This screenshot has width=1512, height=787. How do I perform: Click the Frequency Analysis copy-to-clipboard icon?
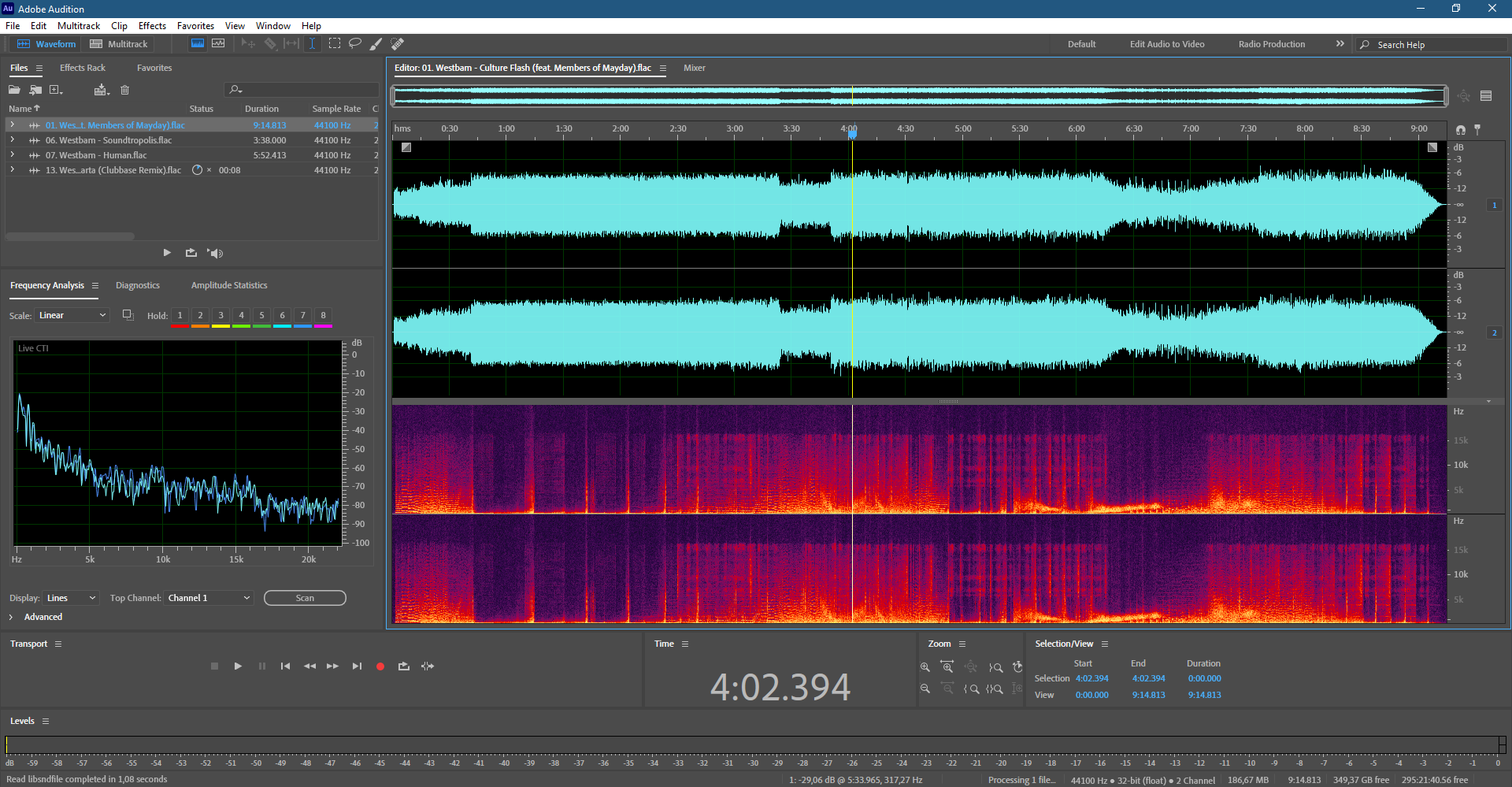tap(128, 315)
